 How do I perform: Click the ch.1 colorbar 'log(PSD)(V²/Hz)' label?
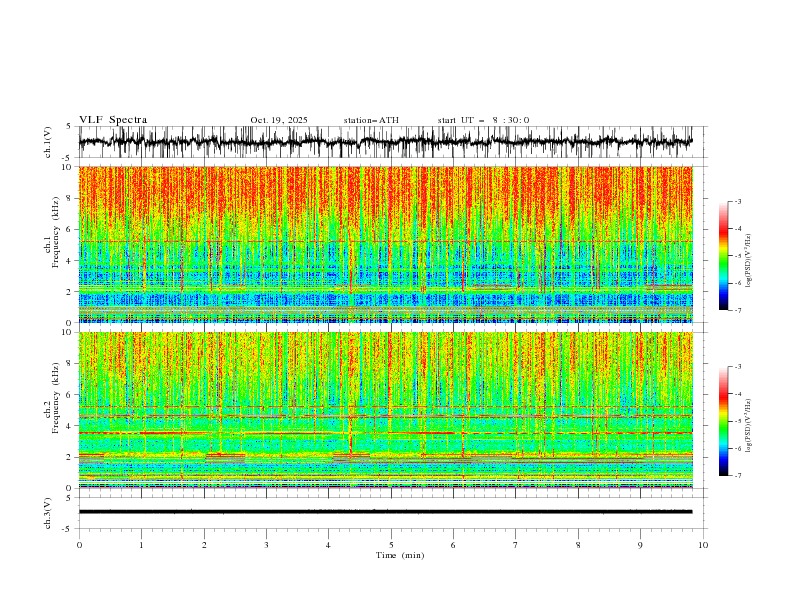point(749,261)
